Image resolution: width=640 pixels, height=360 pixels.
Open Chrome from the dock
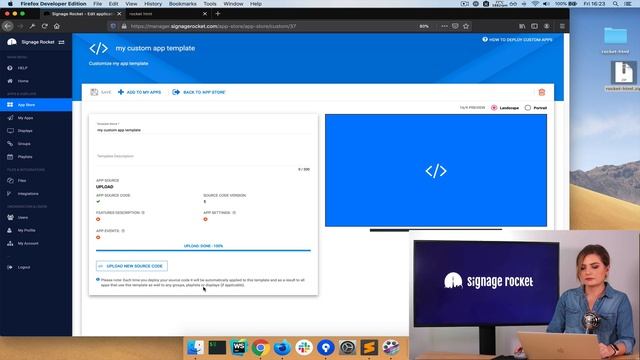pos(260,348)
